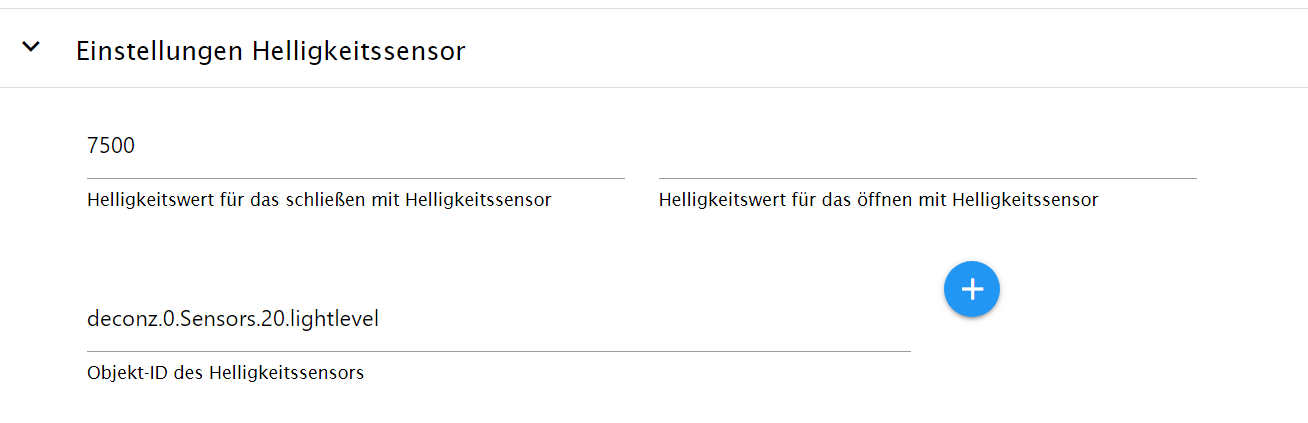Screen dimensions: 1308x423
Task: Collapse the Einstellungen Helligkeitssensor section chevron
Action: (x=32, y=47)
